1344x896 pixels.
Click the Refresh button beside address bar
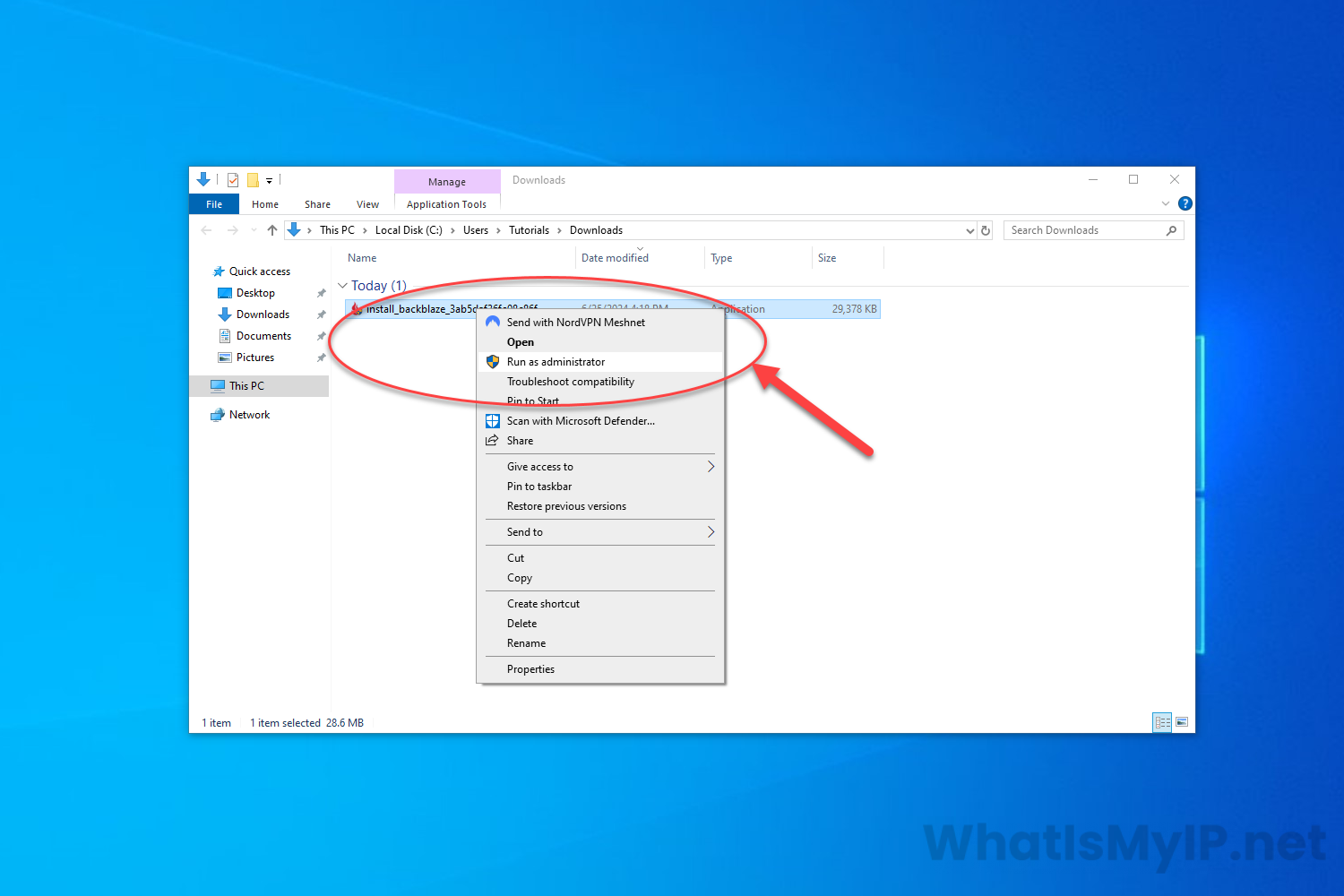986,230
